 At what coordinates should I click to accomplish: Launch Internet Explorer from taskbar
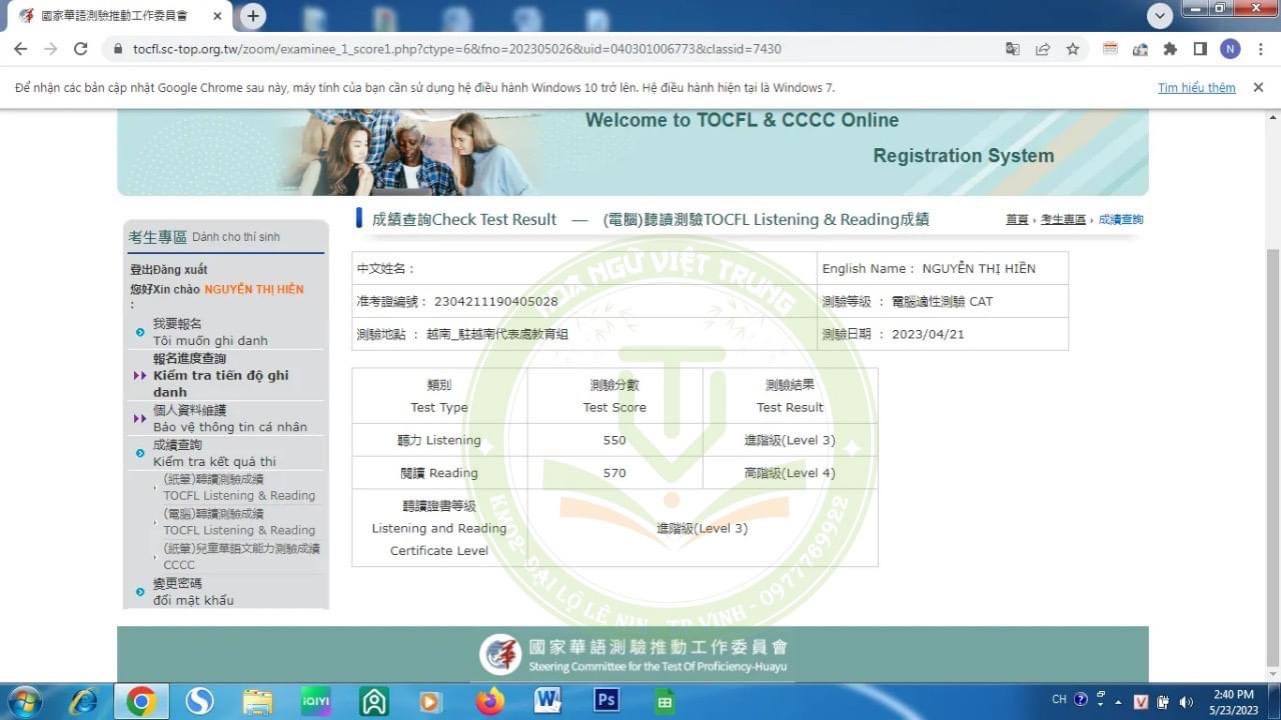84,702
